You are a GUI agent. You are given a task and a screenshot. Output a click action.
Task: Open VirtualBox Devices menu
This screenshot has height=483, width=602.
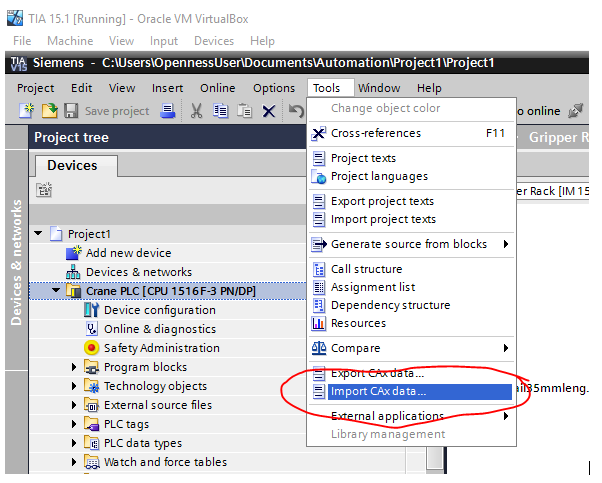coord(214,41)
